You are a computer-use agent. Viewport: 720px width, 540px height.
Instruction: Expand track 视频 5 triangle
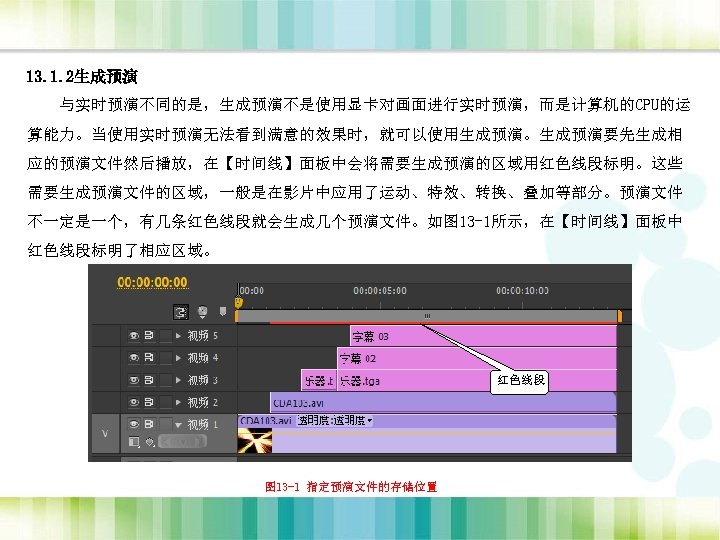click(x=178, y=336)
